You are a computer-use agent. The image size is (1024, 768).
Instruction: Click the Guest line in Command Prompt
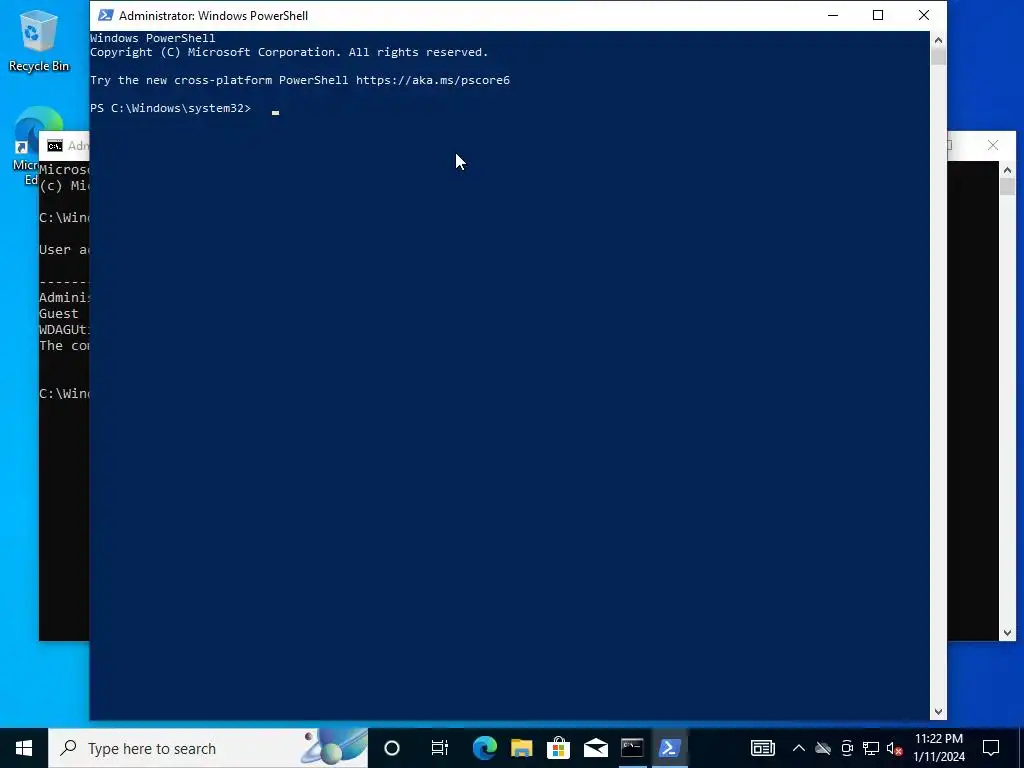[x=58, y=313]
